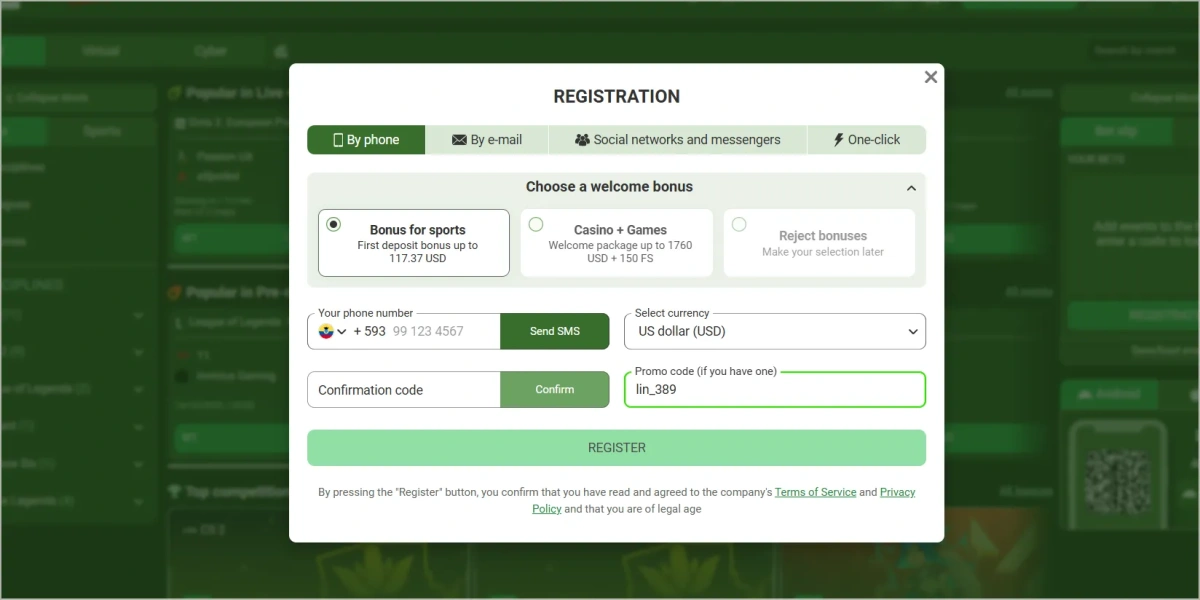Select the Casino + Games bonus option
1200x600 pixels.
point(536,225)
